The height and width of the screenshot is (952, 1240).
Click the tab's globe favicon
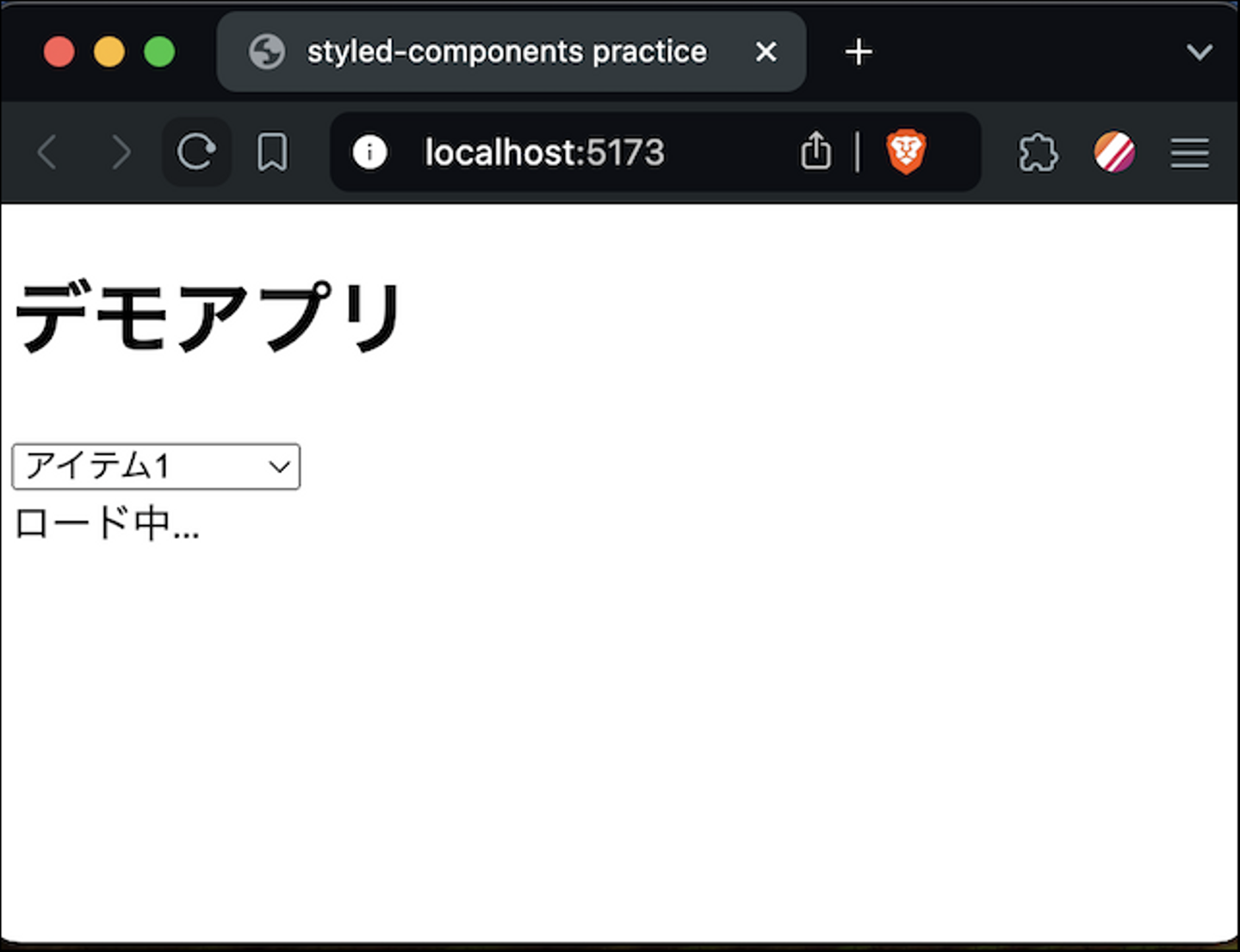coord(267,53)
